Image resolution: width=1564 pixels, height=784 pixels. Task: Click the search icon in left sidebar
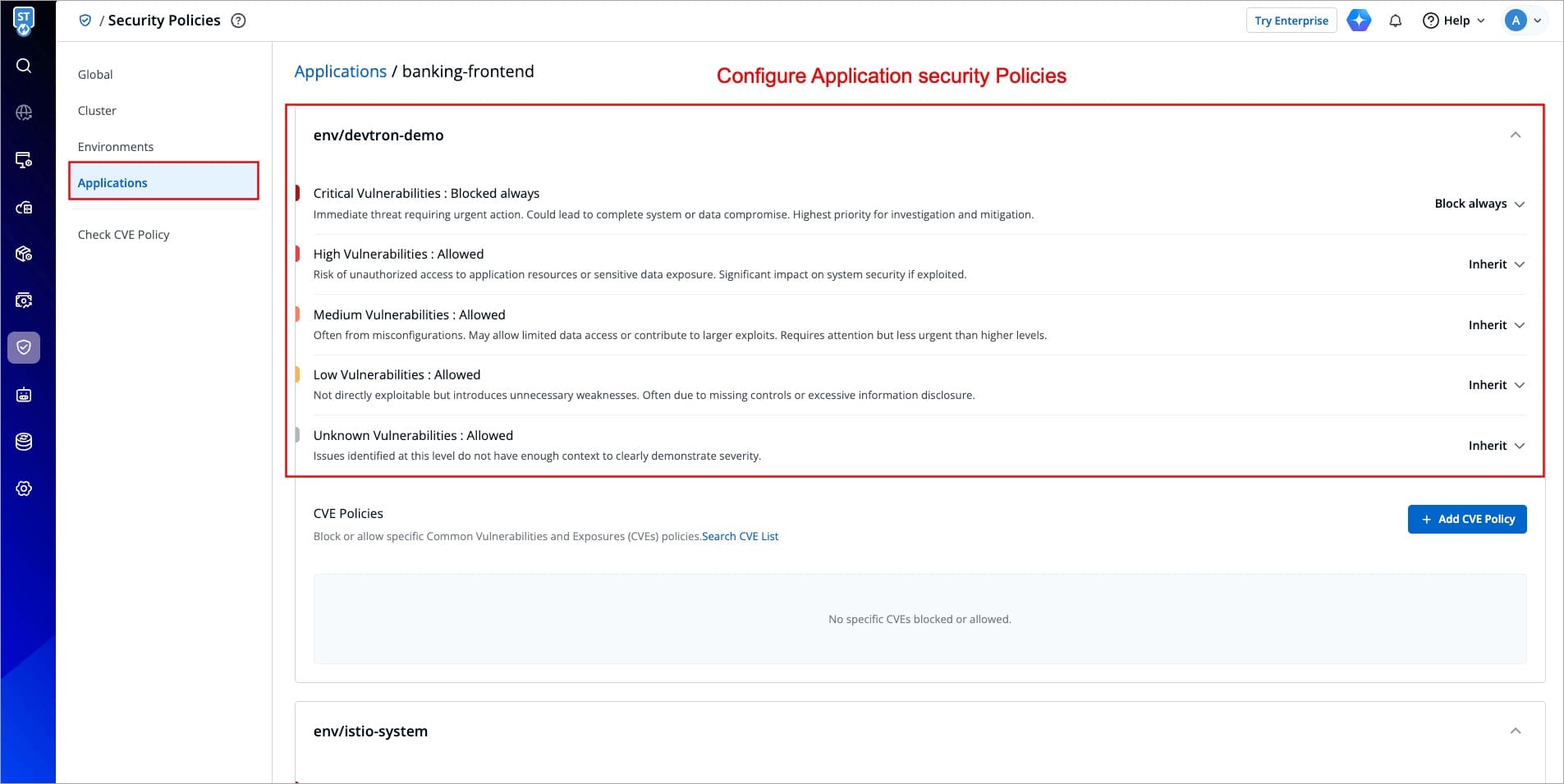[24, 66]
